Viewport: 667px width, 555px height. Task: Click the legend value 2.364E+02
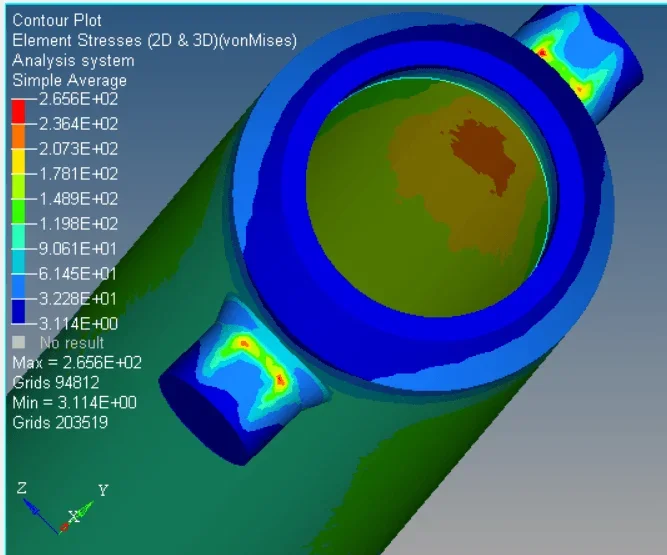[79, 124]
